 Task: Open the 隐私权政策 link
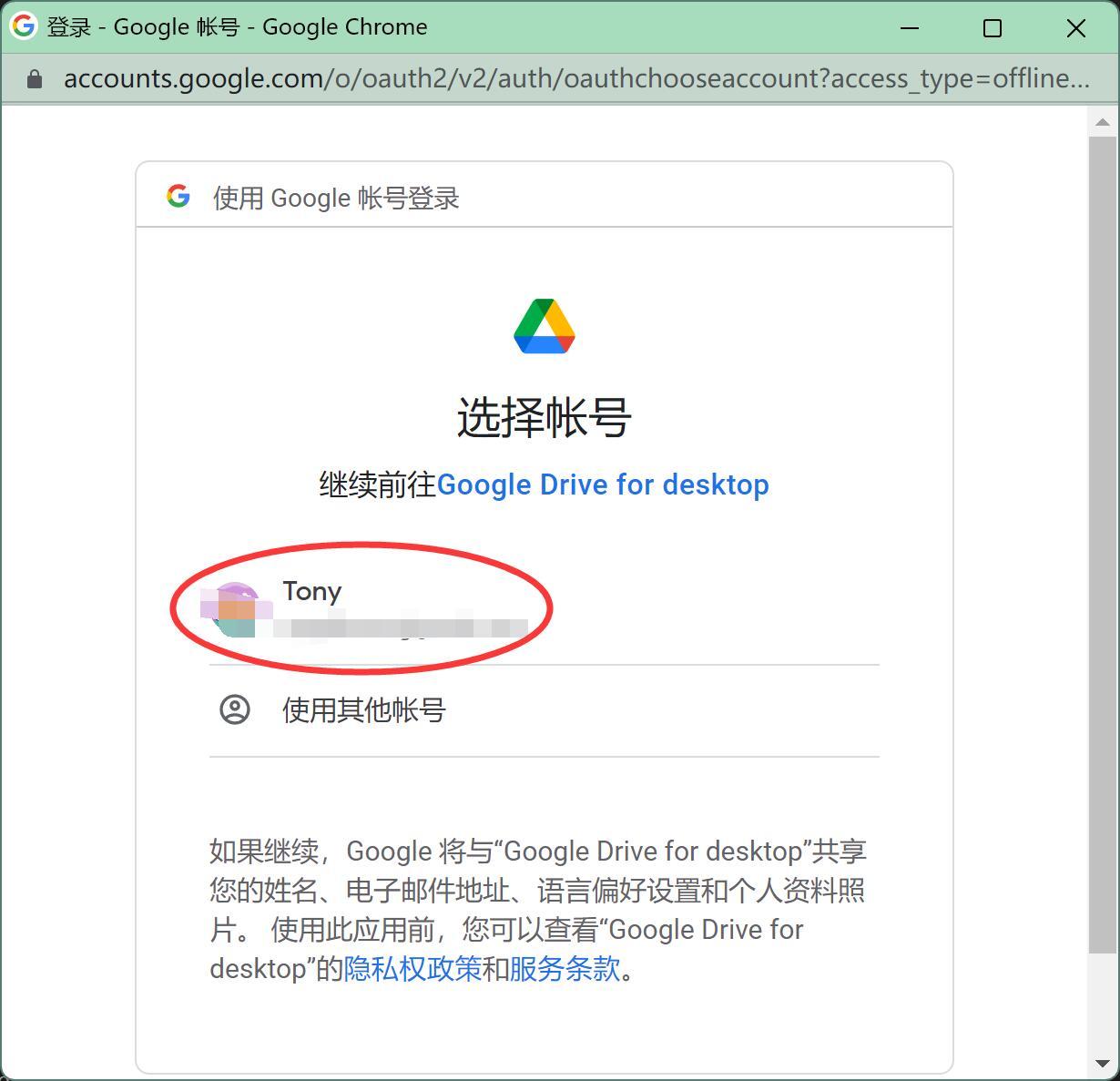[412, 968]
